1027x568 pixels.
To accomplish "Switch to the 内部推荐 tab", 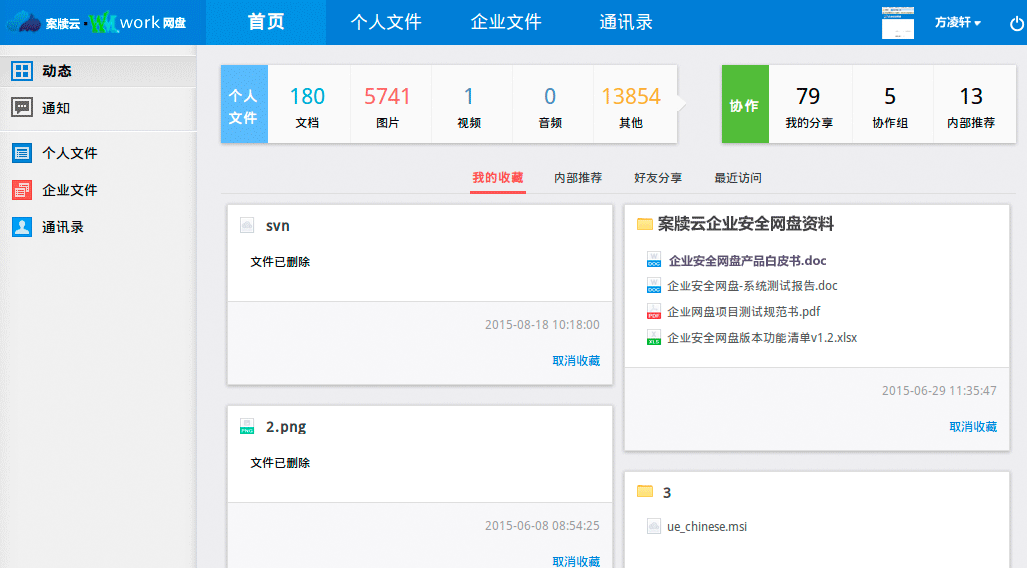I will coord(578,178).
